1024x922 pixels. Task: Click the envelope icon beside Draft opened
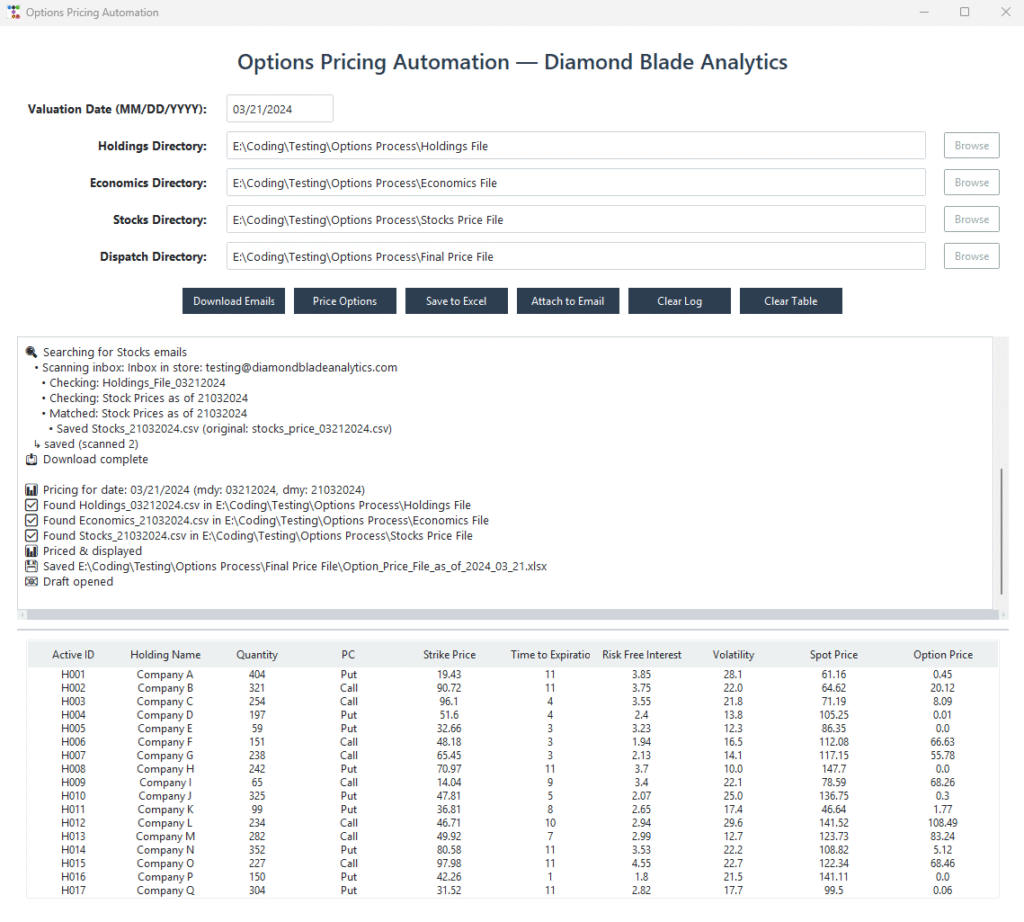(31, 581)
